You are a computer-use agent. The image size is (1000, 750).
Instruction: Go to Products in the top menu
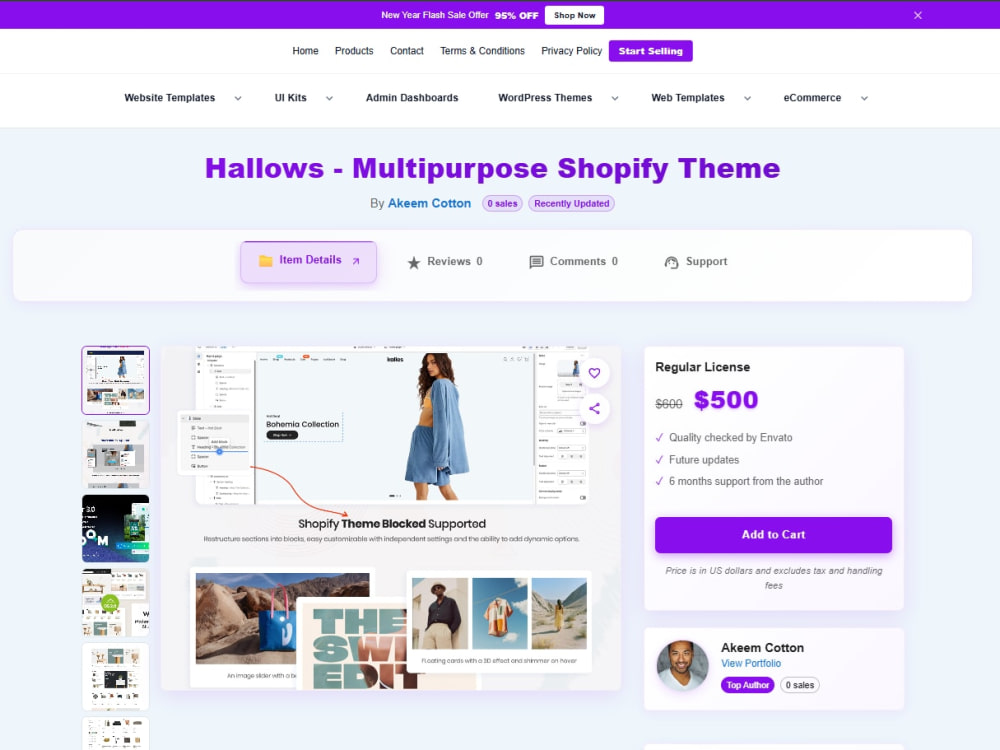coord(354,51)
